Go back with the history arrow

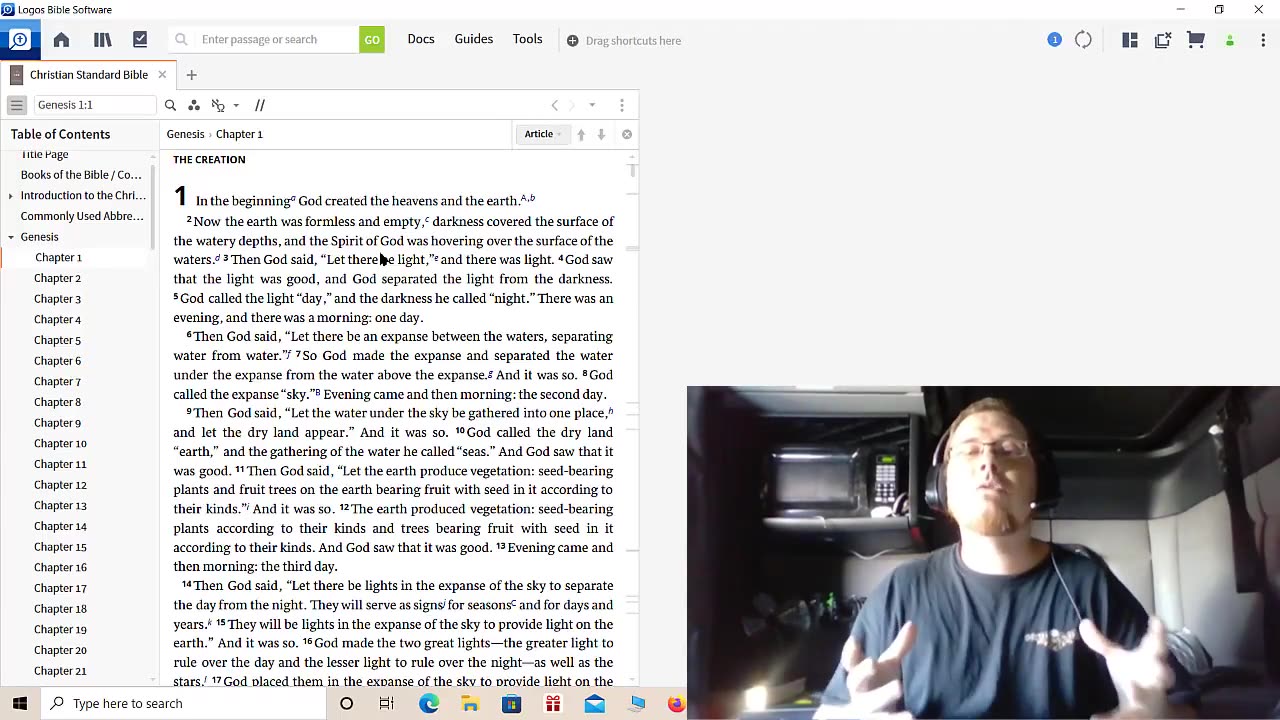pyautogui.click(x=555, y=105)
